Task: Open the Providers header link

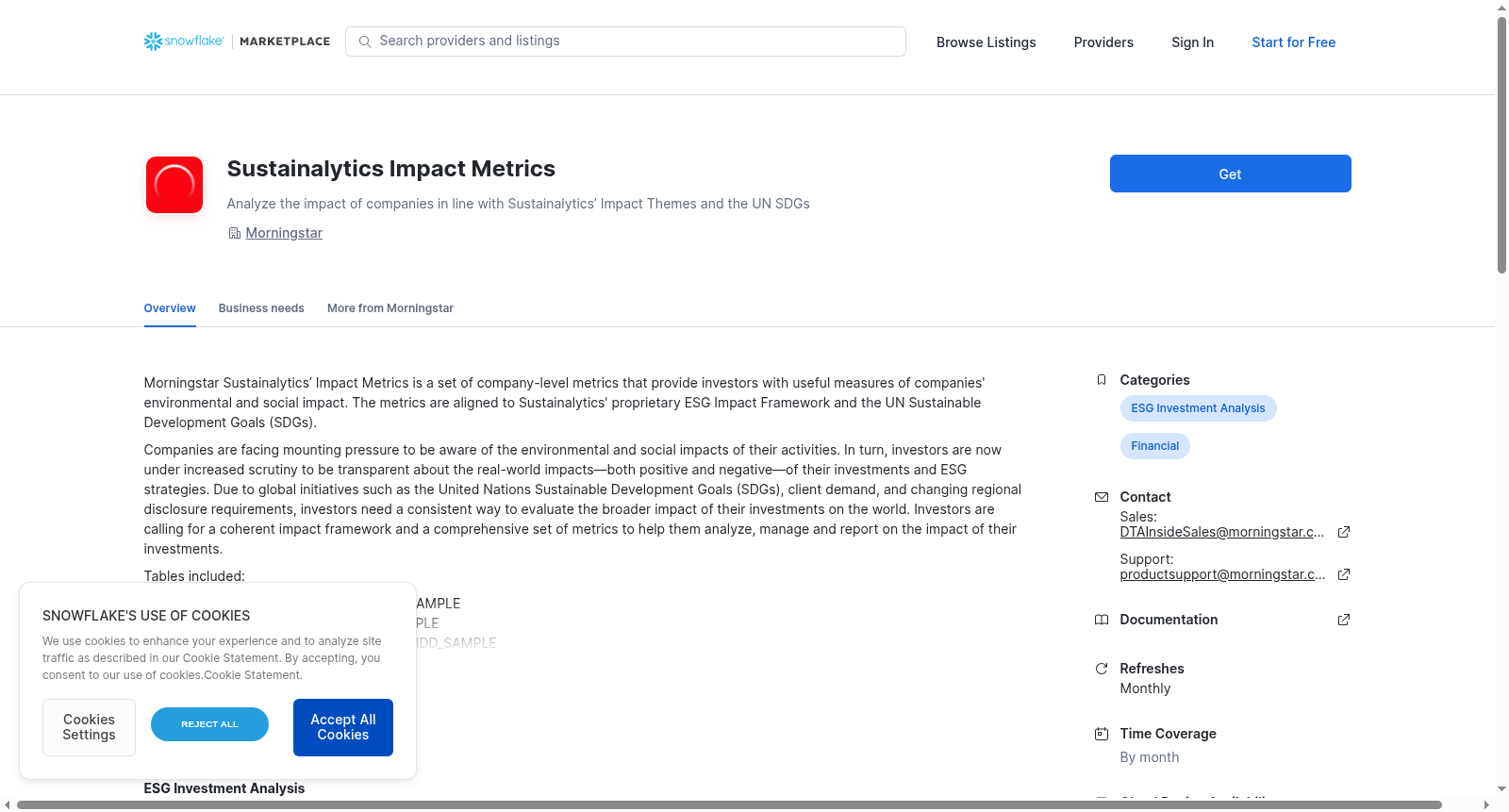Action: click(x=1103, y=42)
